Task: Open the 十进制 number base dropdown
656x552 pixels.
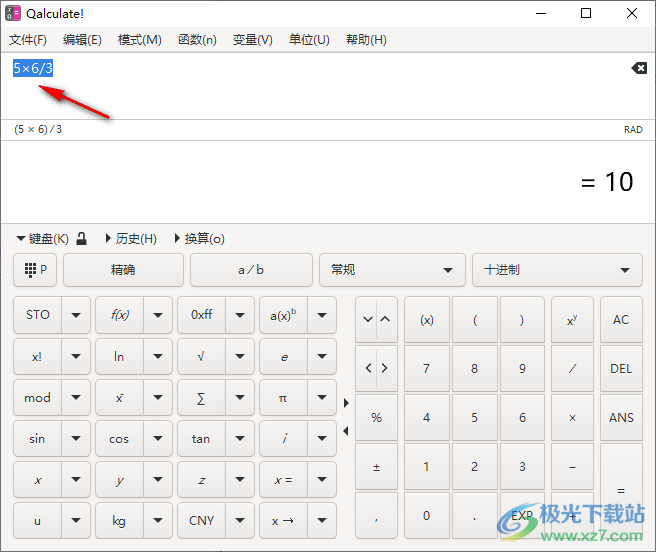Action: coord(557,270)
